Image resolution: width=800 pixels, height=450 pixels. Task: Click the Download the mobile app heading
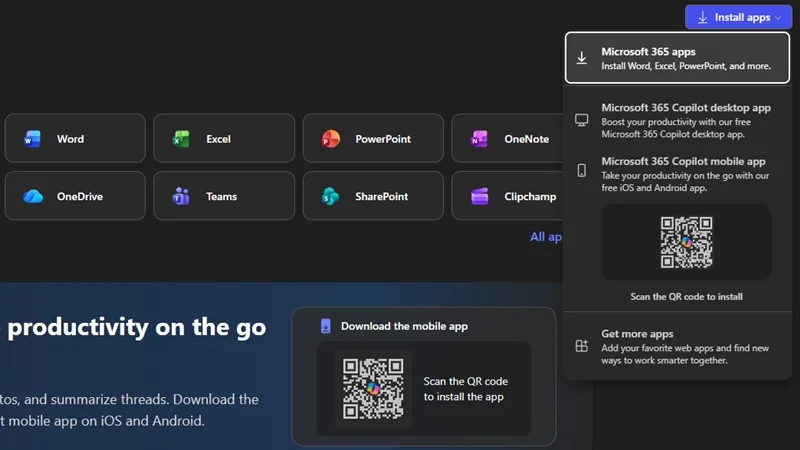click(x=404, y=326)
